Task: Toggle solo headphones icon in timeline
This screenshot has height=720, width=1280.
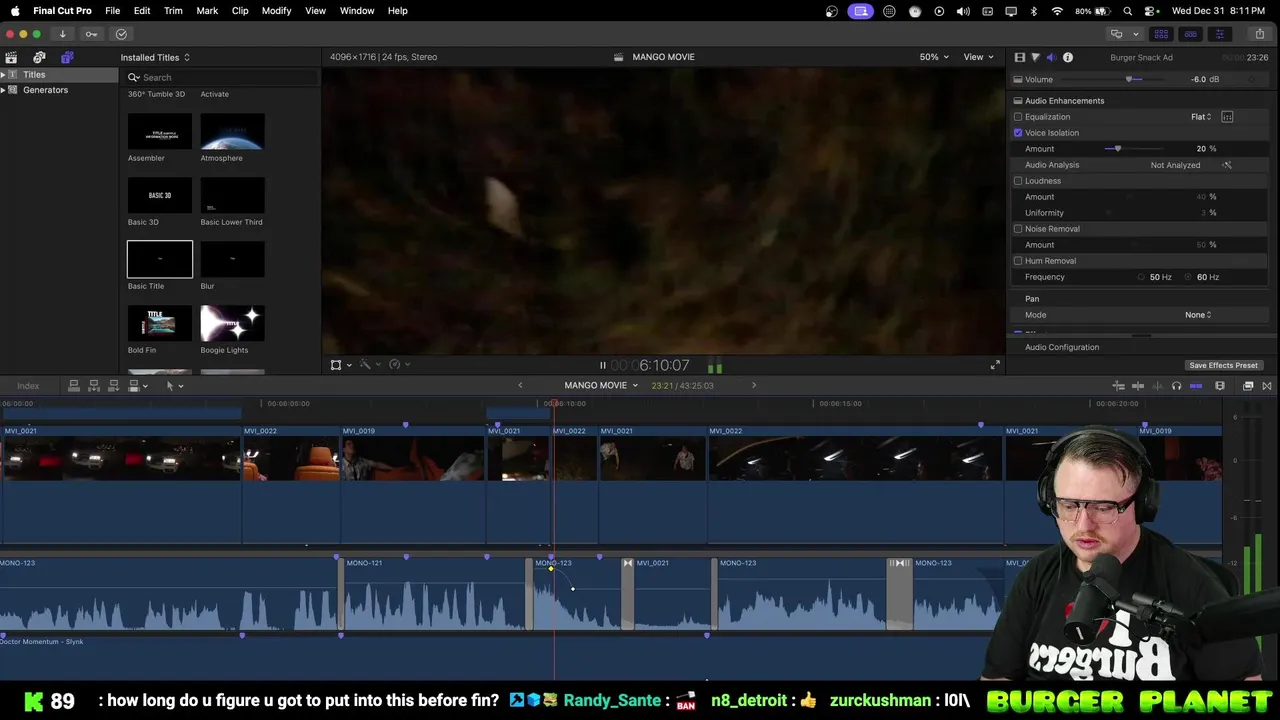Action: click(1176, 386)
